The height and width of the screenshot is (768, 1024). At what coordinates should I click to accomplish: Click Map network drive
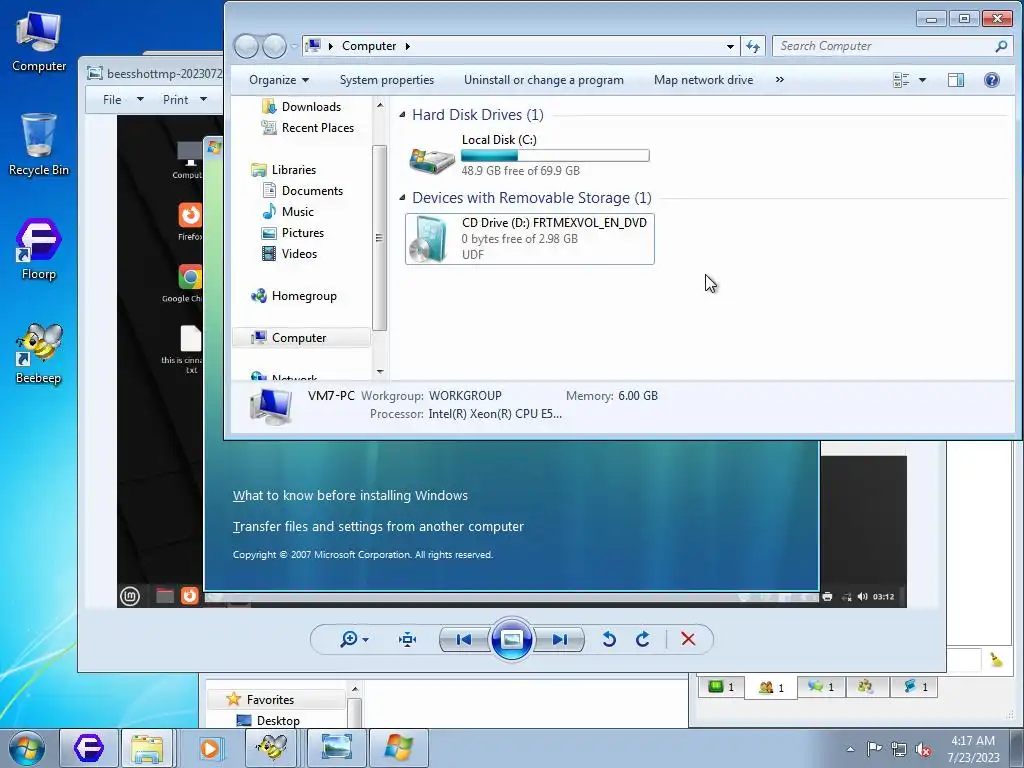click(703, 80)
